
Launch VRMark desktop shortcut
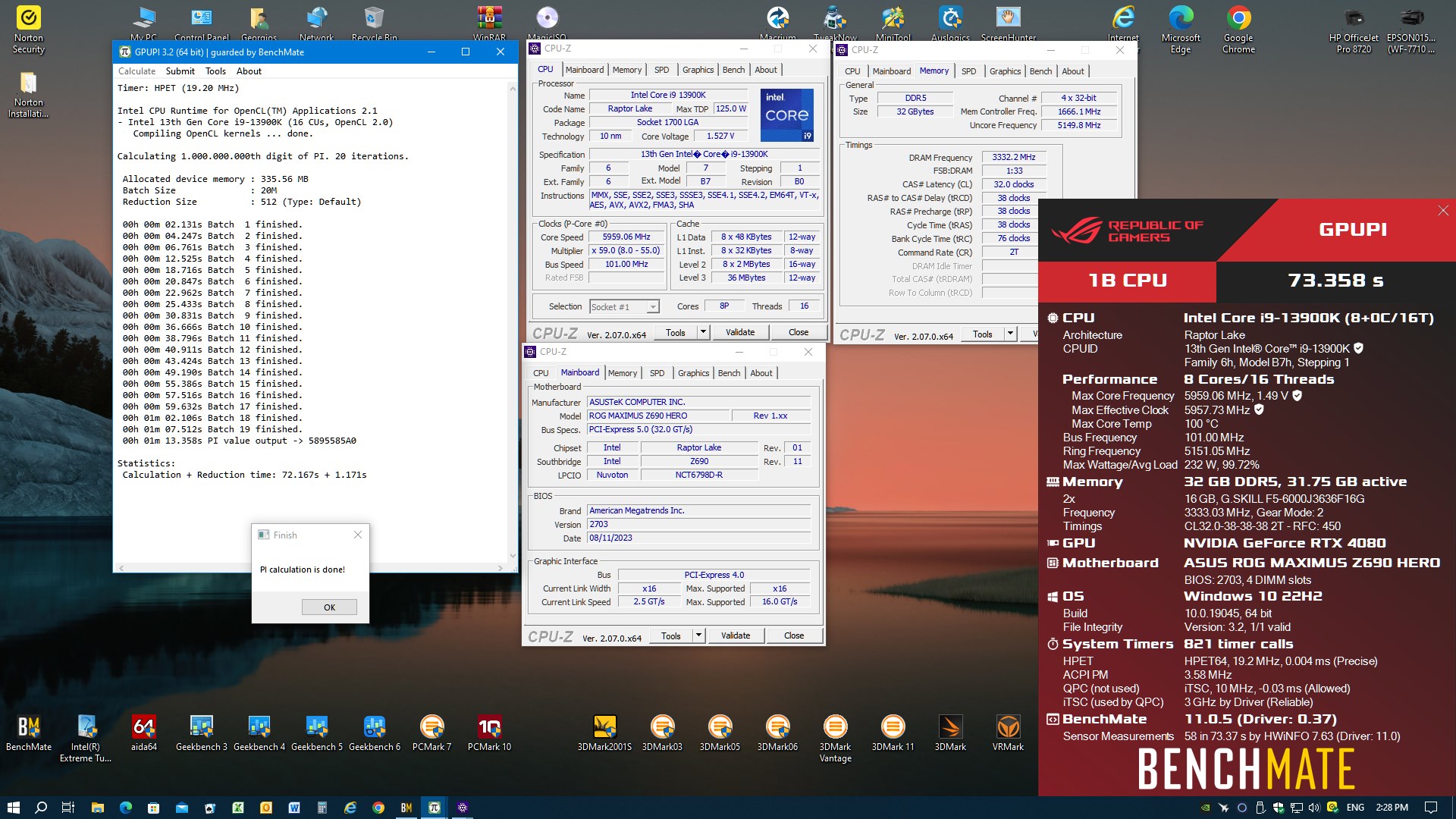click(1008, 733)
